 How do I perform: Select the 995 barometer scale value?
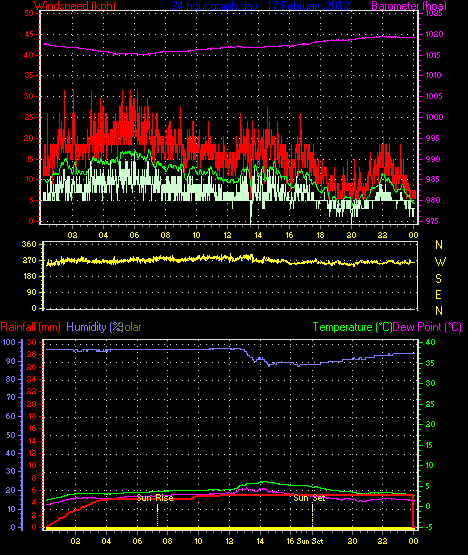[432, 138]
